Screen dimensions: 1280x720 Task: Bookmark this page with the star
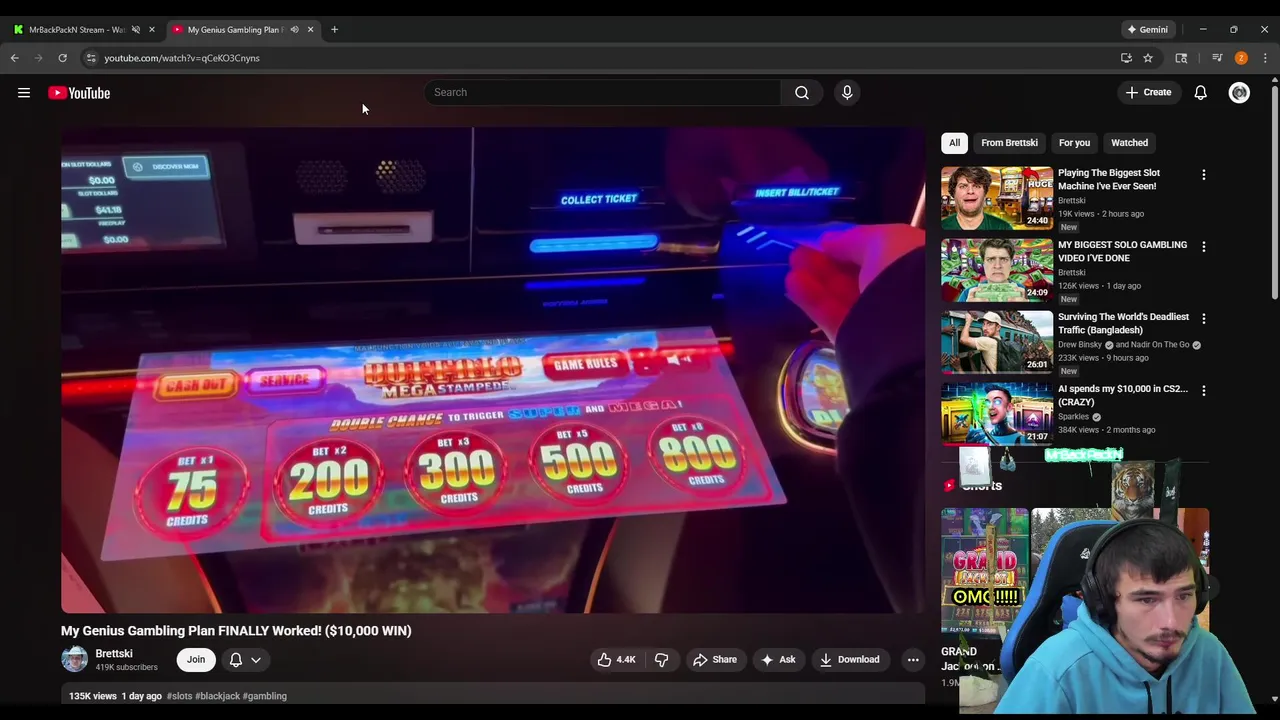point(1148,58)
